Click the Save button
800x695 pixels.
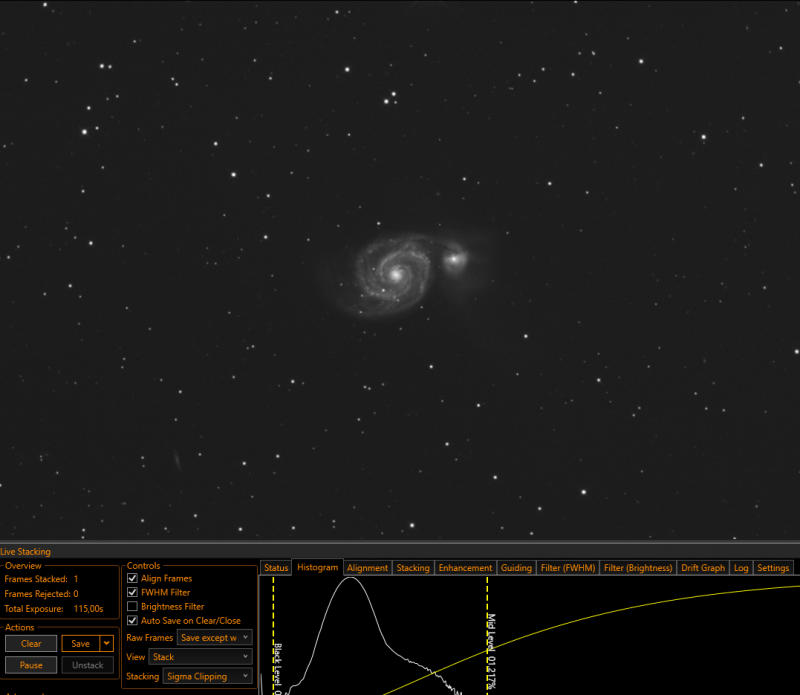pos(81,643)
